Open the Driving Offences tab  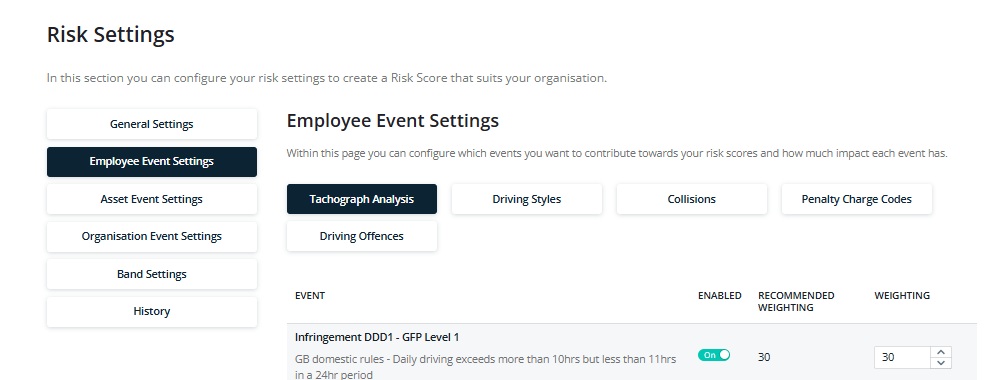pos(362,236)
